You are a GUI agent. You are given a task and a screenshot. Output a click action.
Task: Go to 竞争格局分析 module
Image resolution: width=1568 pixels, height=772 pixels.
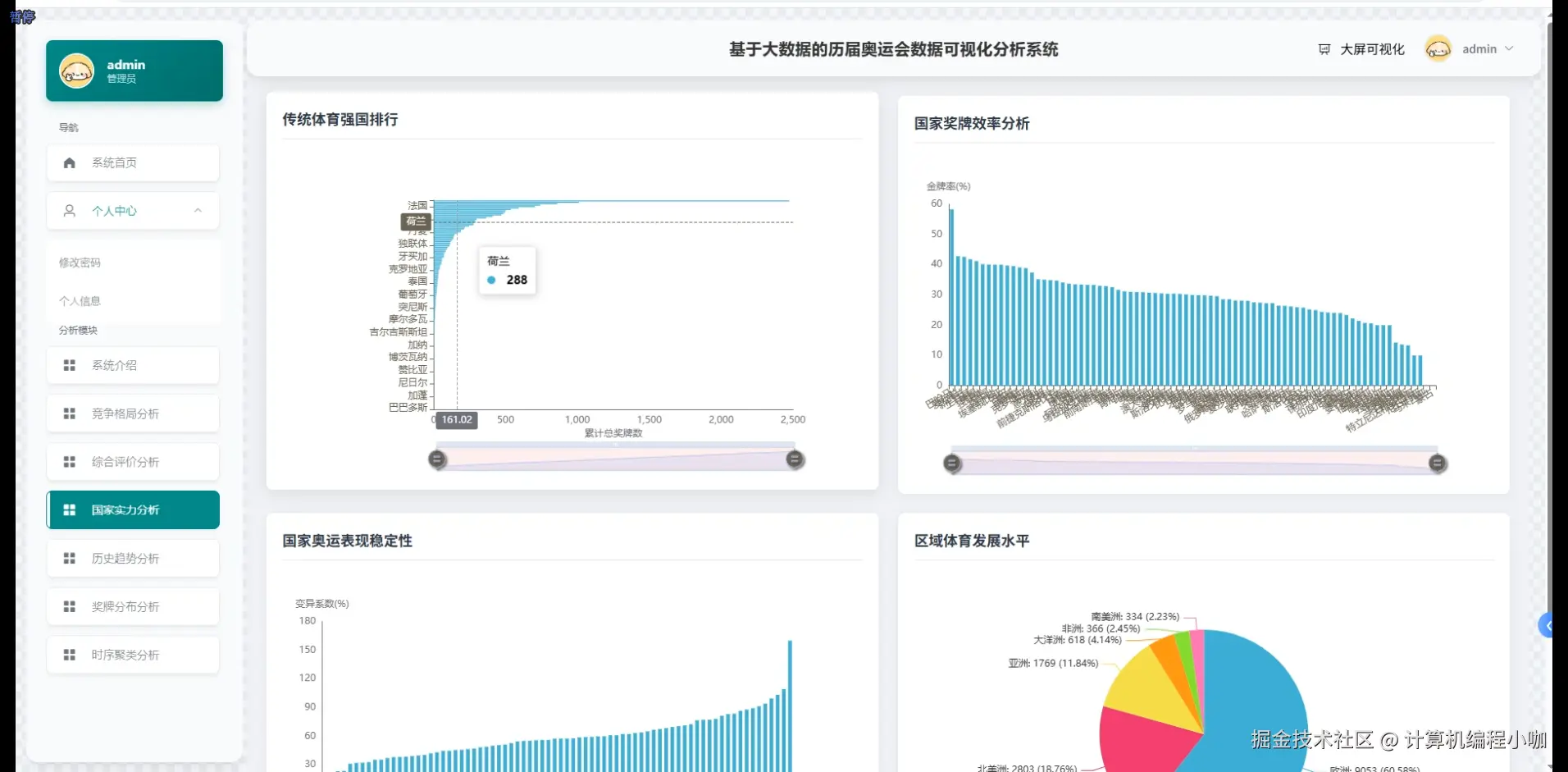133,413
